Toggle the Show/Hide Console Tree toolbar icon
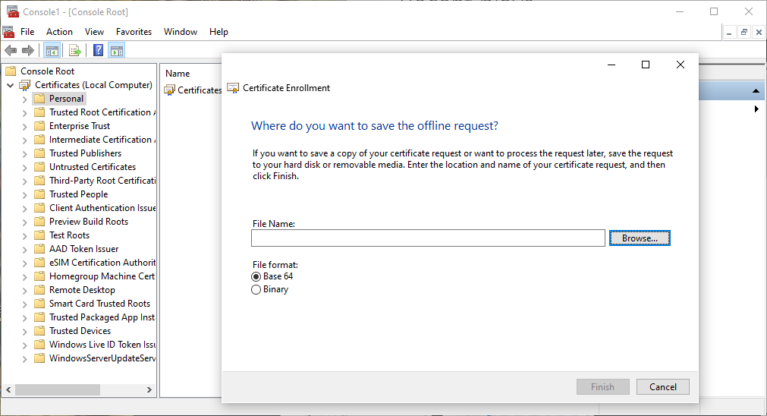This screenshot has height=416, width=767. point(51,51)
